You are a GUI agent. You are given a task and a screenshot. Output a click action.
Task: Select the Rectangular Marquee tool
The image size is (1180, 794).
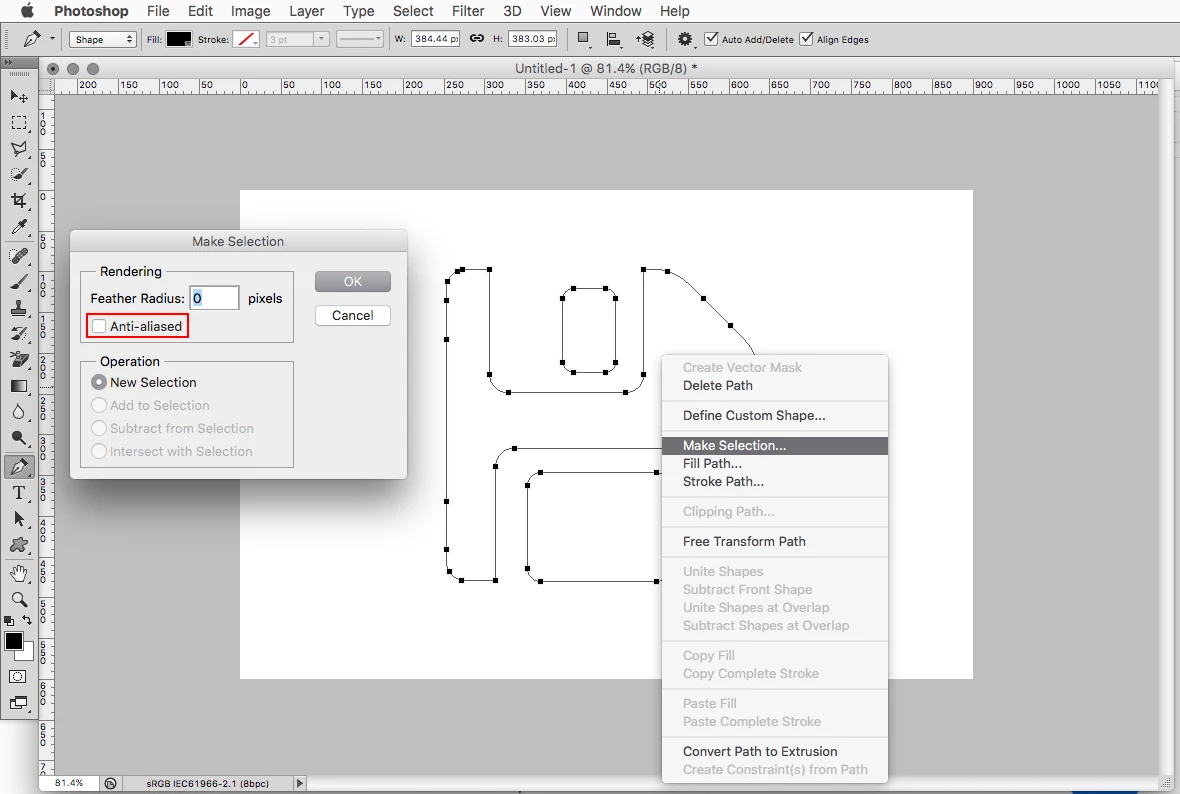19,123
